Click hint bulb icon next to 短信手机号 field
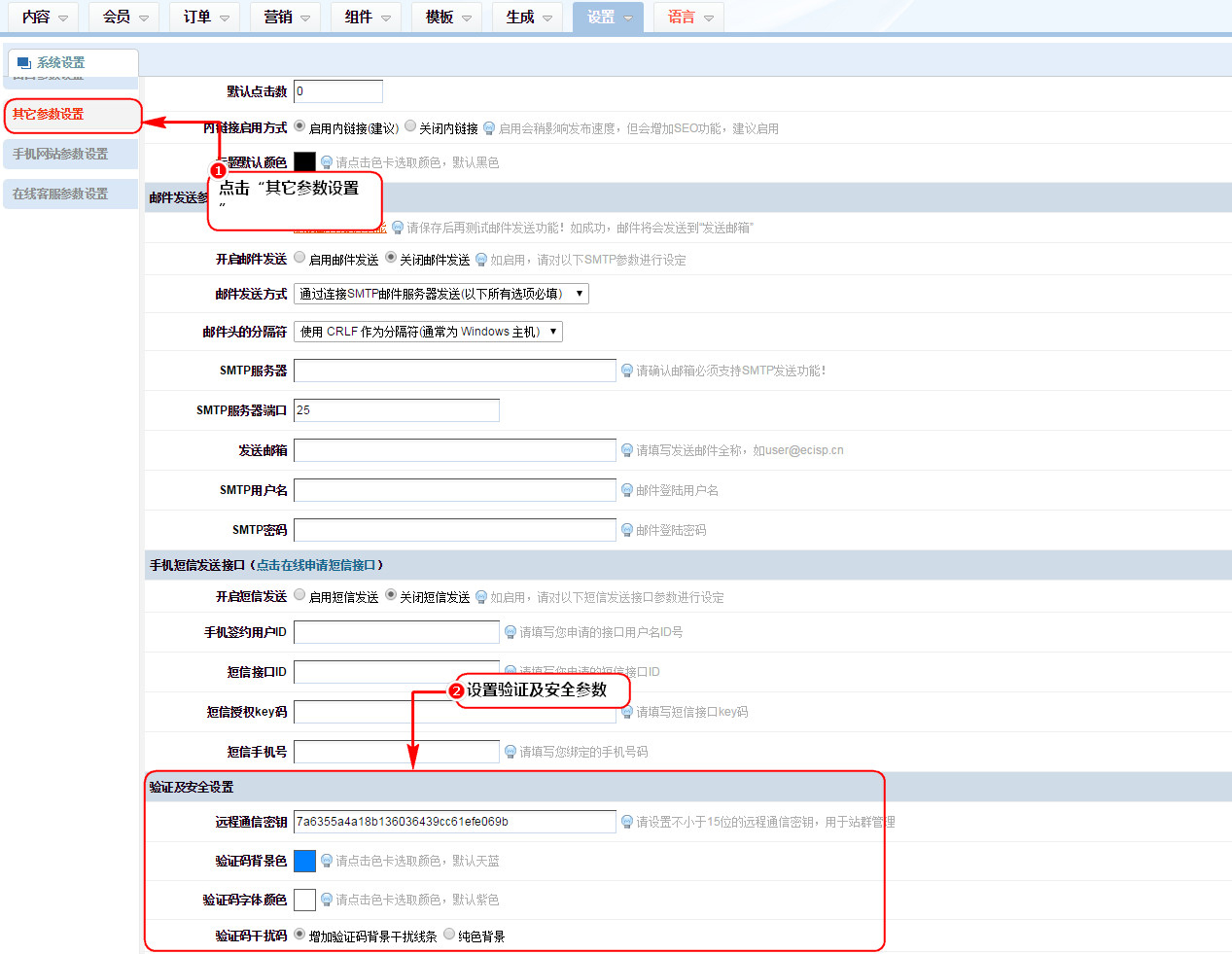1232x954 pixels. point(510,752)
